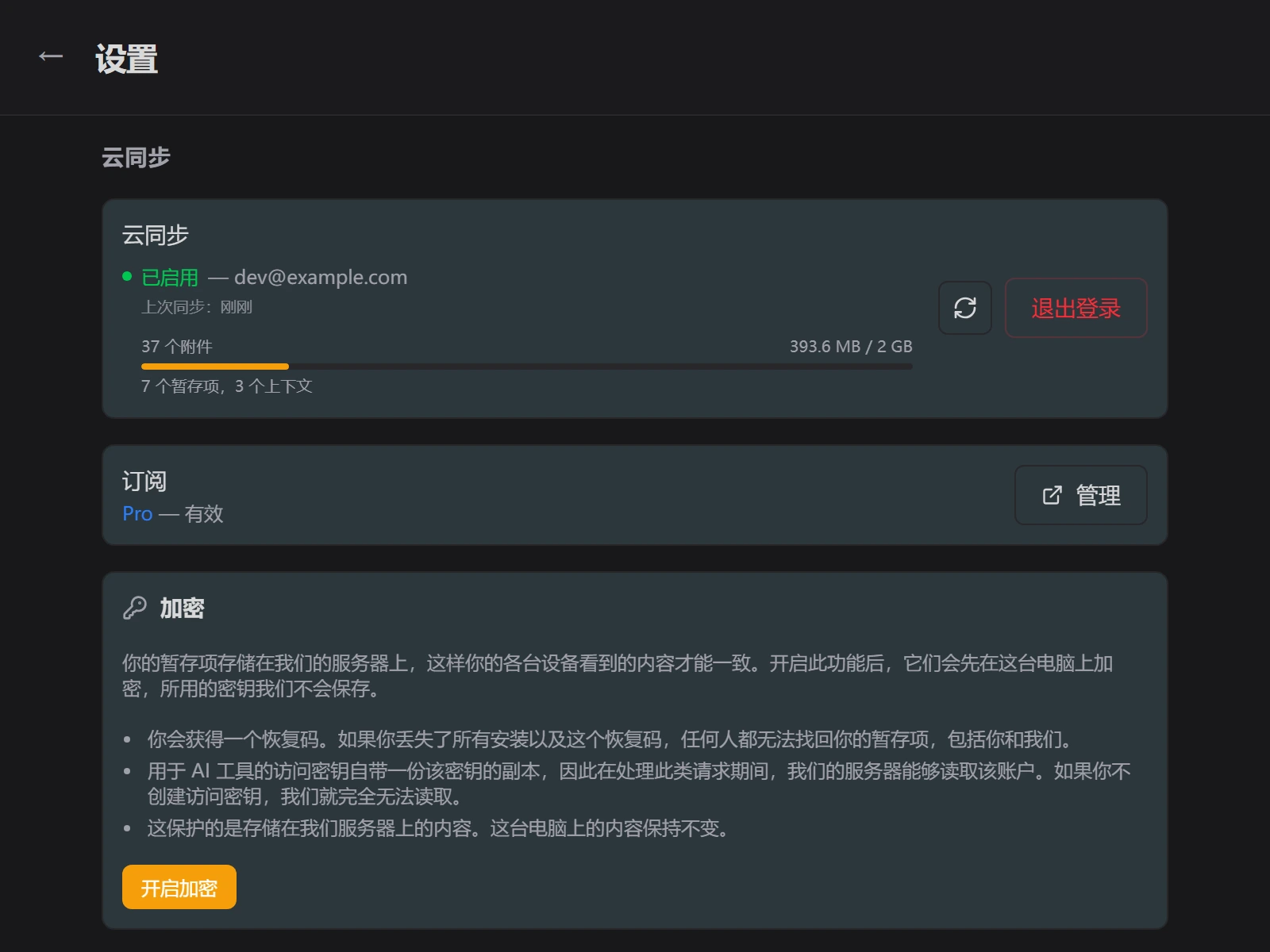Open subscription 管理 button

[x=1080, y=495]
